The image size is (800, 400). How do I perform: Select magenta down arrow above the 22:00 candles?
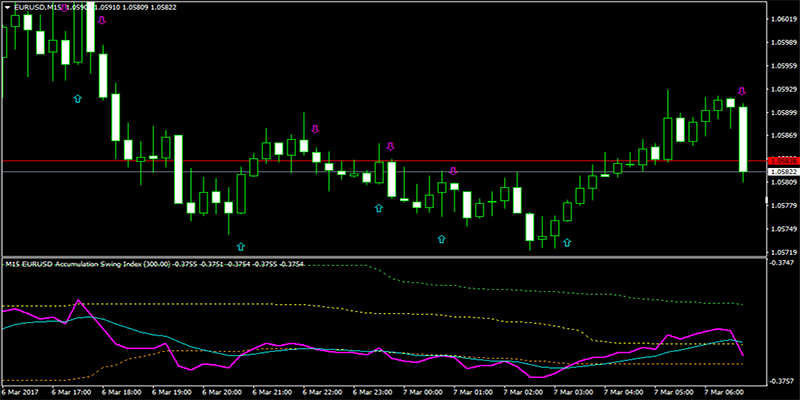315,129
